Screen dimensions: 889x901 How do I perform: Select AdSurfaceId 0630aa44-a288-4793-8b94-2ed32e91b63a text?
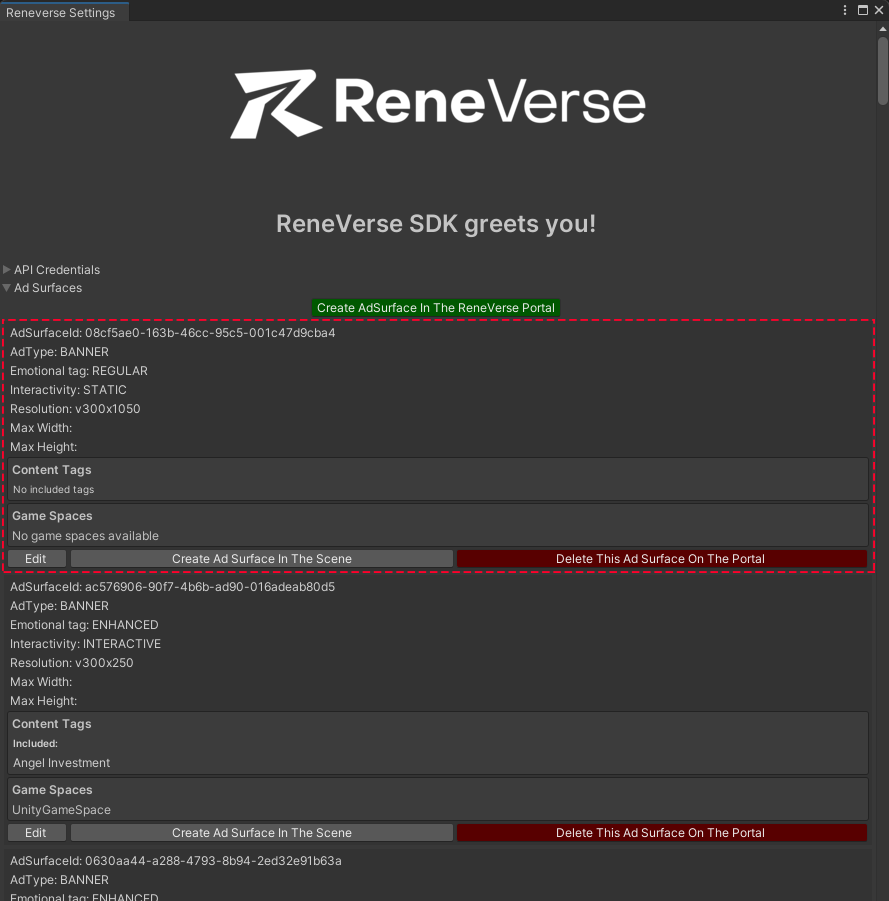(176, 861)
